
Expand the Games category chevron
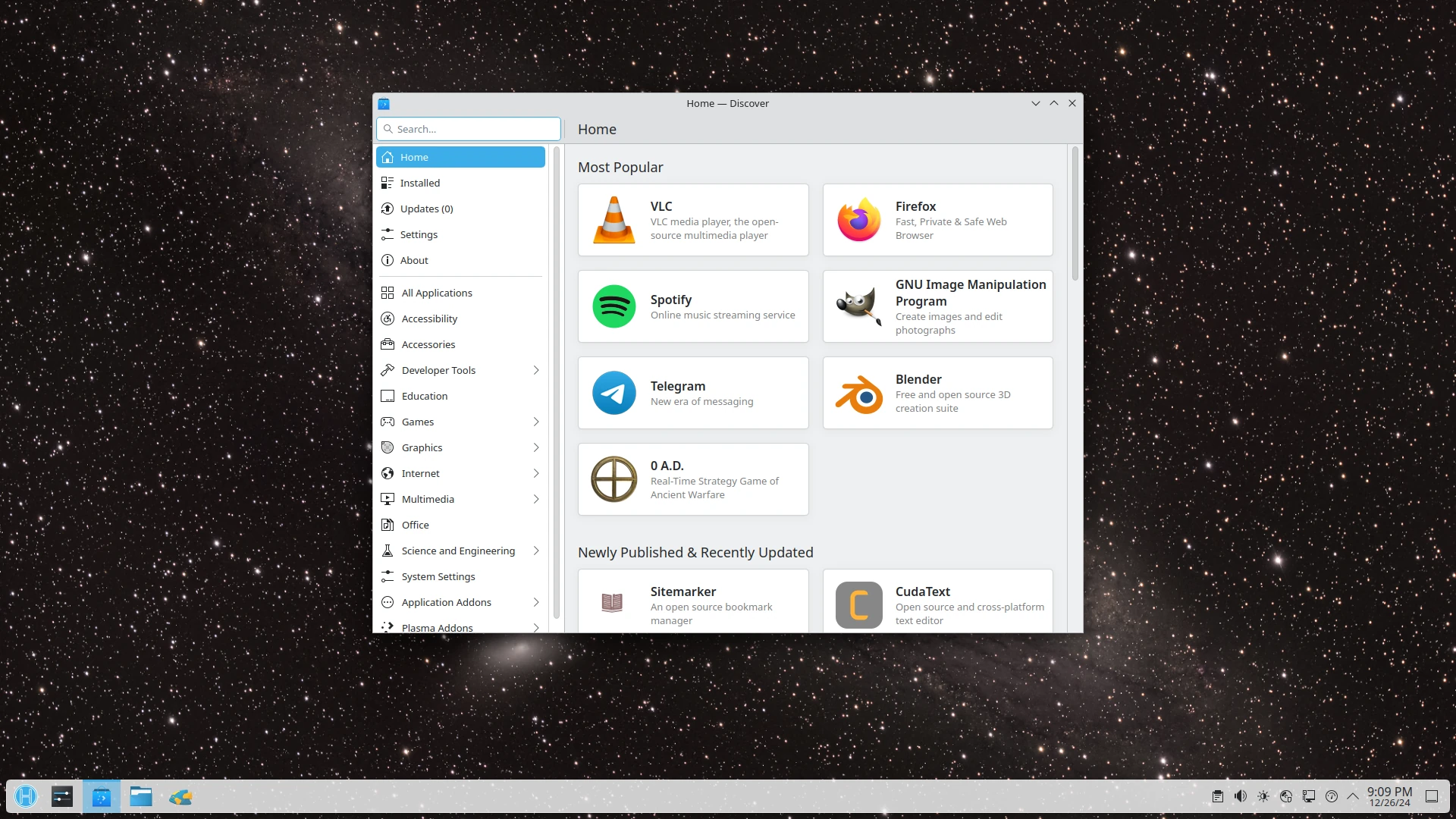pyautogui.click(x=536, y=422)
